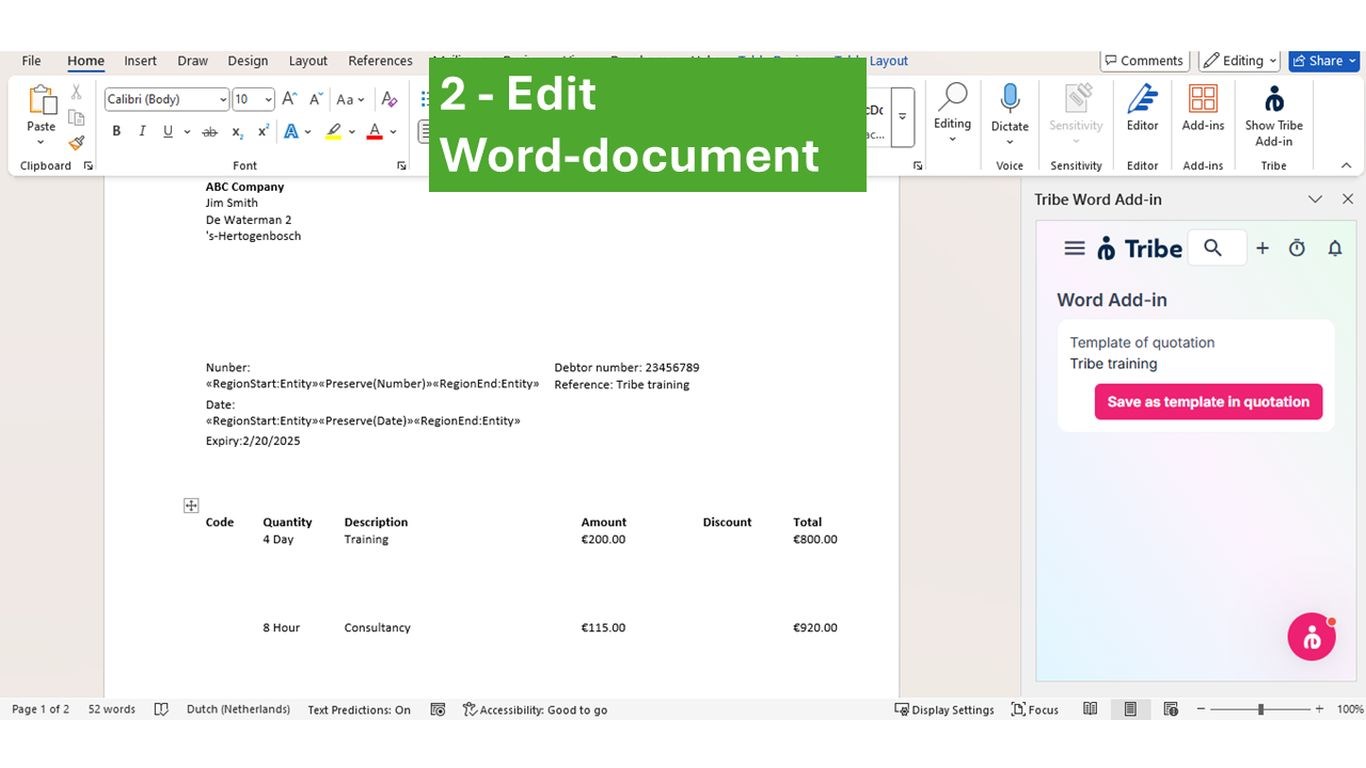Switch to the Draw tab
This screenshot has width=1366, height=768.
tap(193, 61)
